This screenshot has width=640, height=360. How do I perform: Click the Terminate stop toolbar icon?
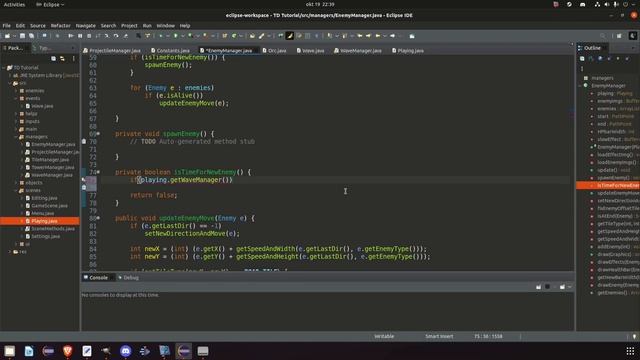tap(89, 36)
